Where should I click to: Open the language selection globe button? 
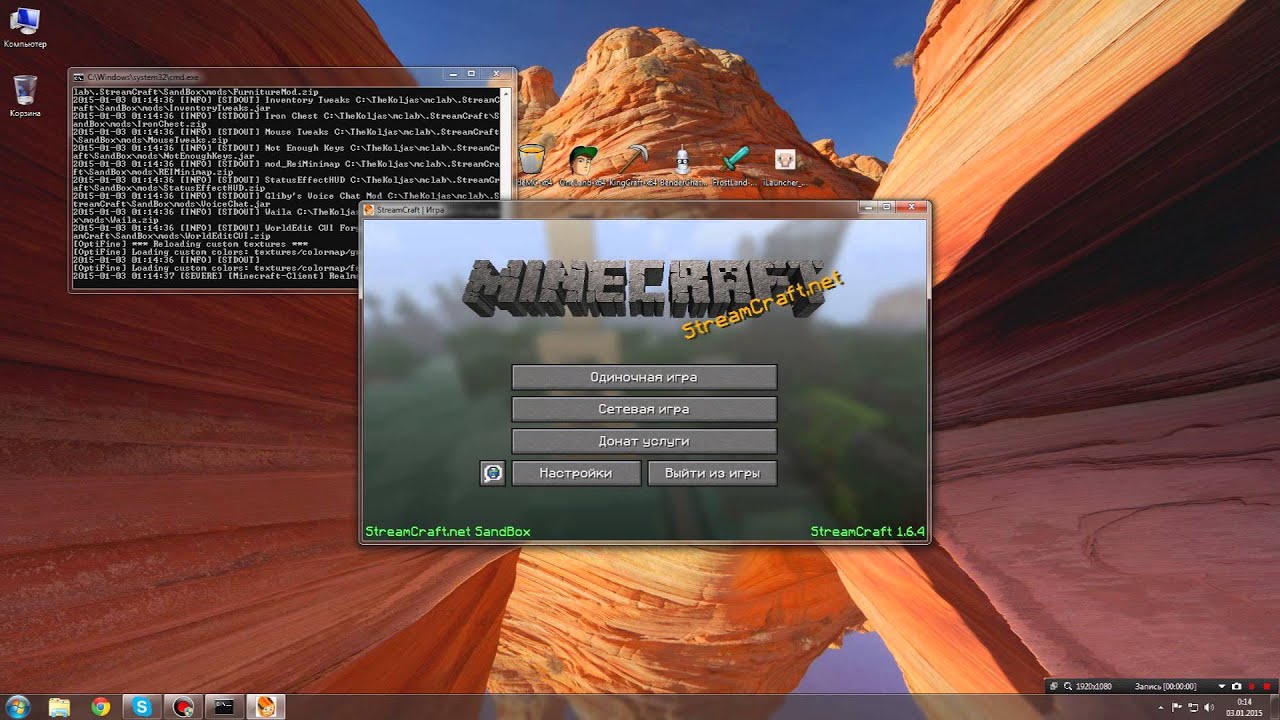pos(492,473)
